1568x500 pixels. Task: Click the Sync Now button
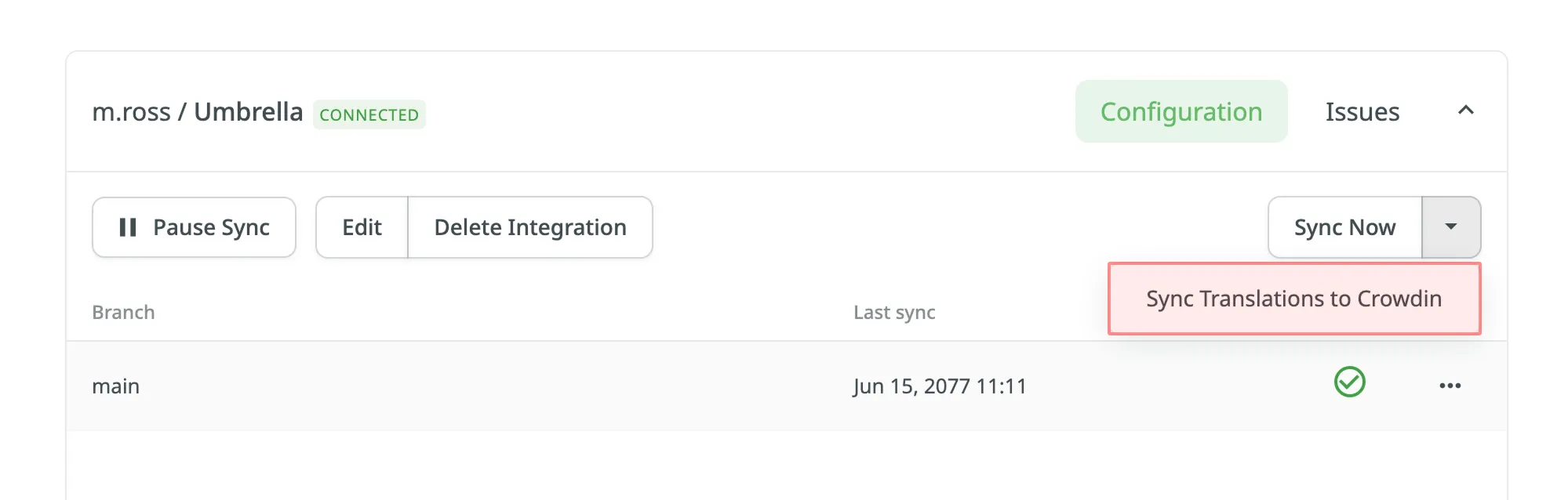[x=1344, y=227]
